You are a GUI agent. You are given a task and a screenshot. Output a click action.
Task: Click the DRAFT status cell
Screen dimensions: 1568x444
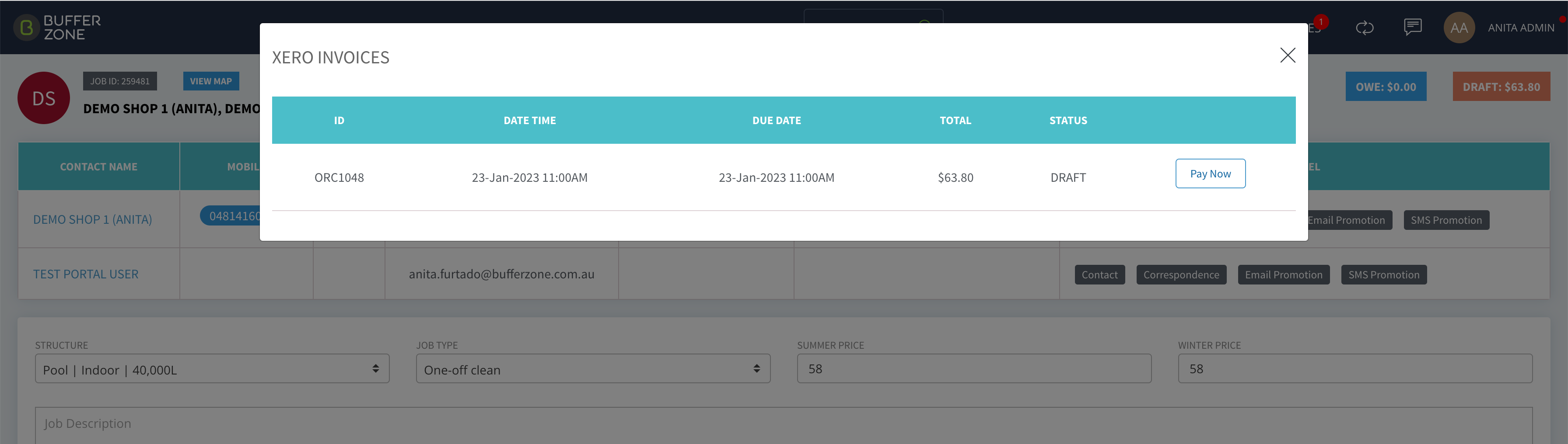(x=1067, y=177)
